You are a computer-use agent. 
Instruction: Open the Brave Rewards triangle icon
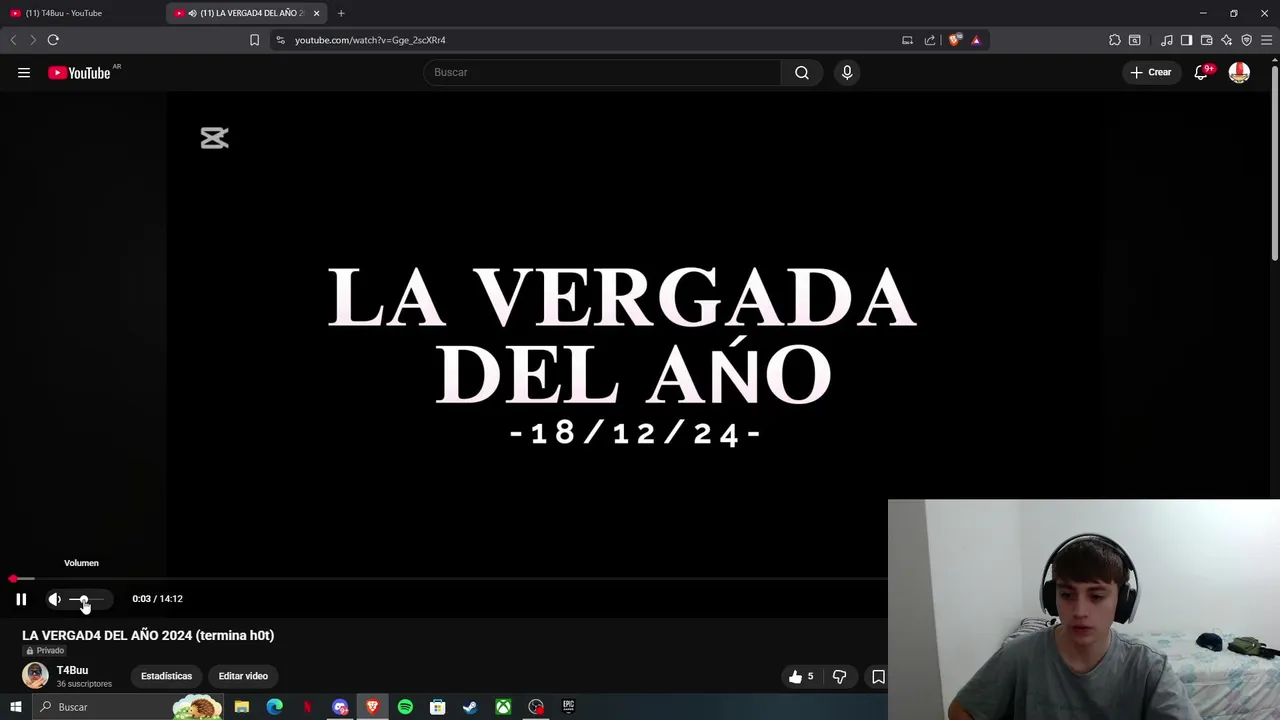click(976, 40)
